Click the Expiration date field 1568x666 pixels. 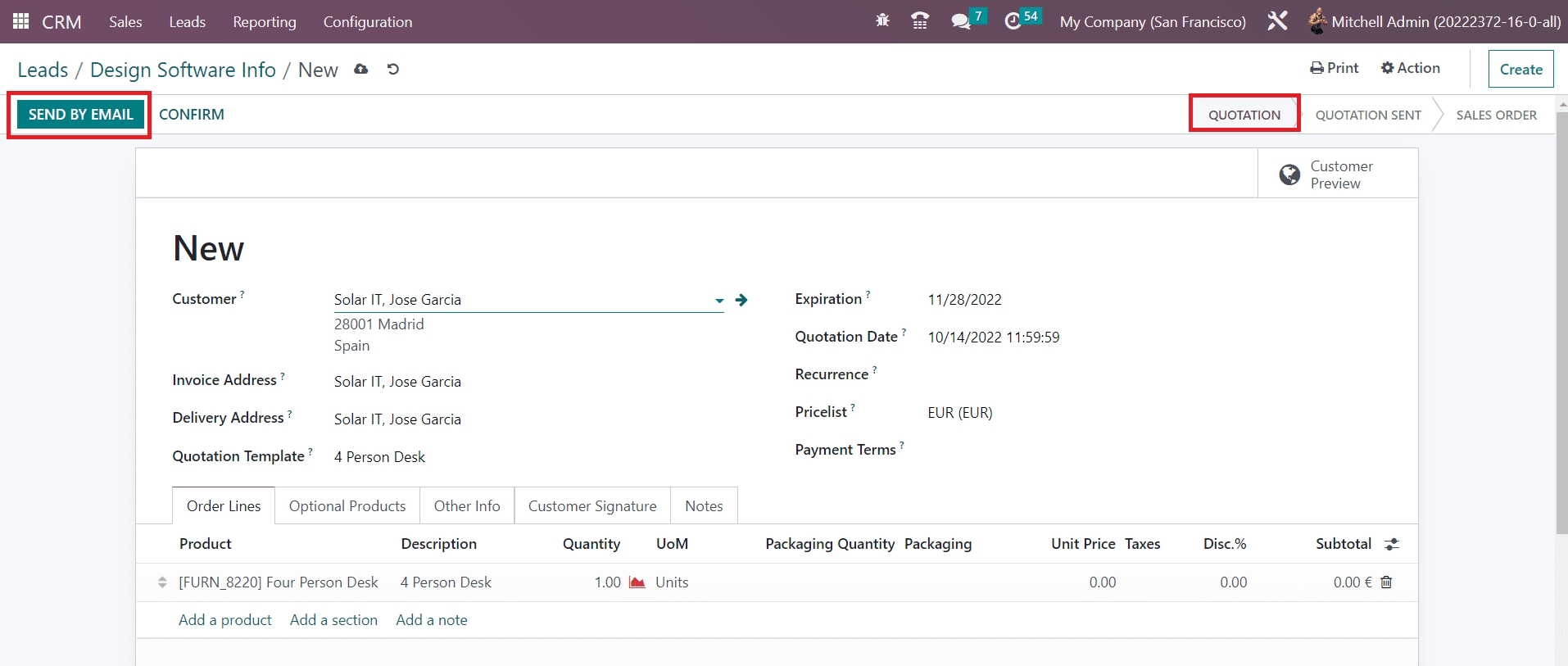click(964, 300)
